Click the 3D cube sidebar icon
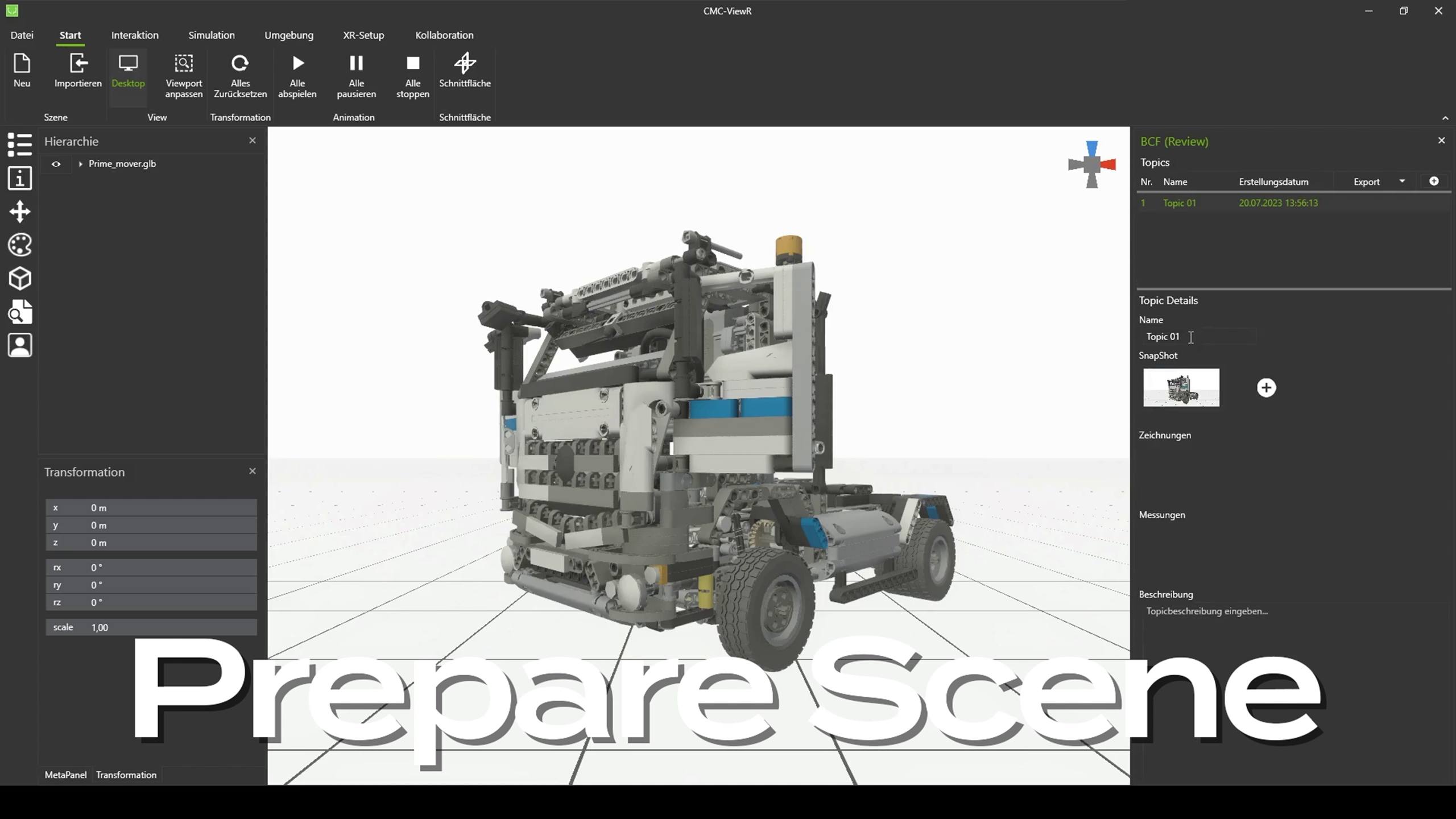 click(20, 279)
